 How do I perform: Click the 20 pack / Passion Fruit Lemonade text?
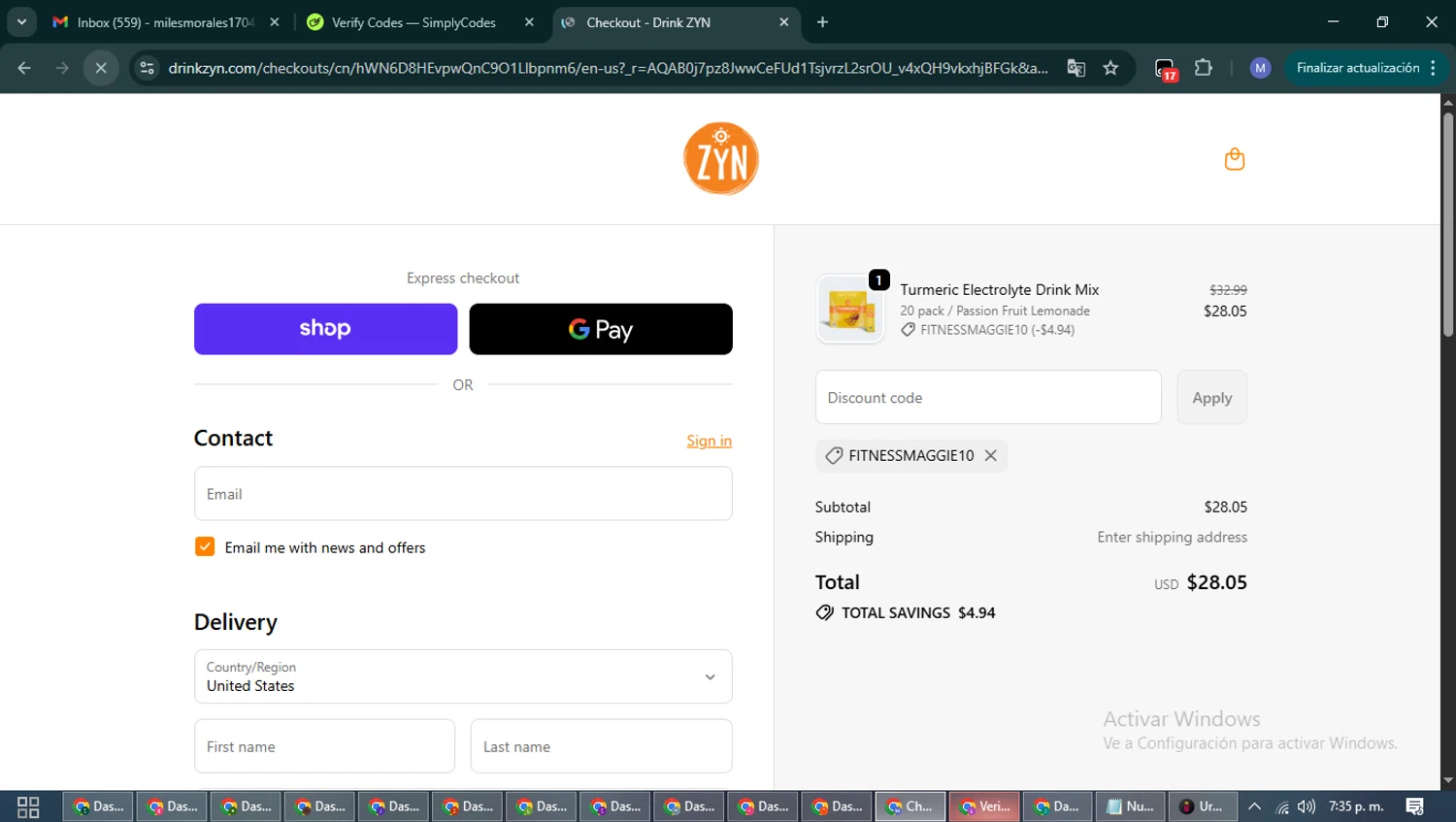pyautogui.click(x=995, y=311)
